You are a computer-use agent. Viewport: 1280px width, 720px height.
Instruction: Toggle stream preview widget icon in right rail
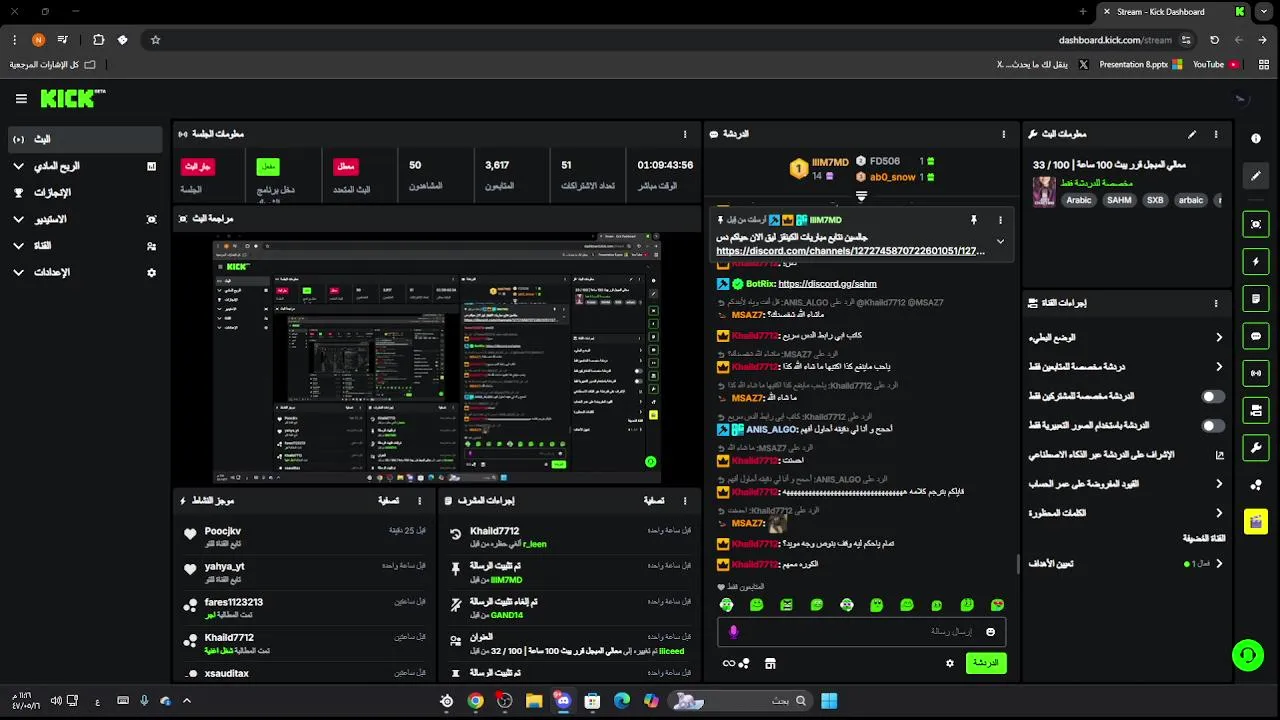[1256, 224]
